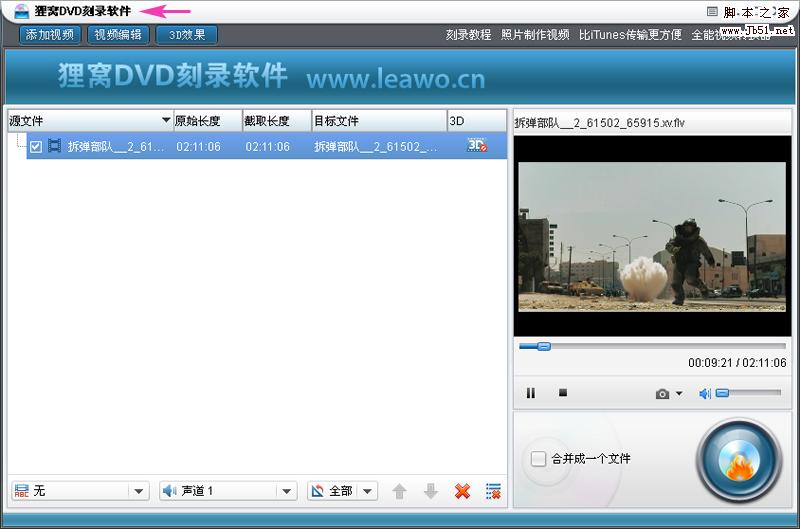
Task: Click the time display 00:09:21 / 02:11:06
Action: (737, 363)
